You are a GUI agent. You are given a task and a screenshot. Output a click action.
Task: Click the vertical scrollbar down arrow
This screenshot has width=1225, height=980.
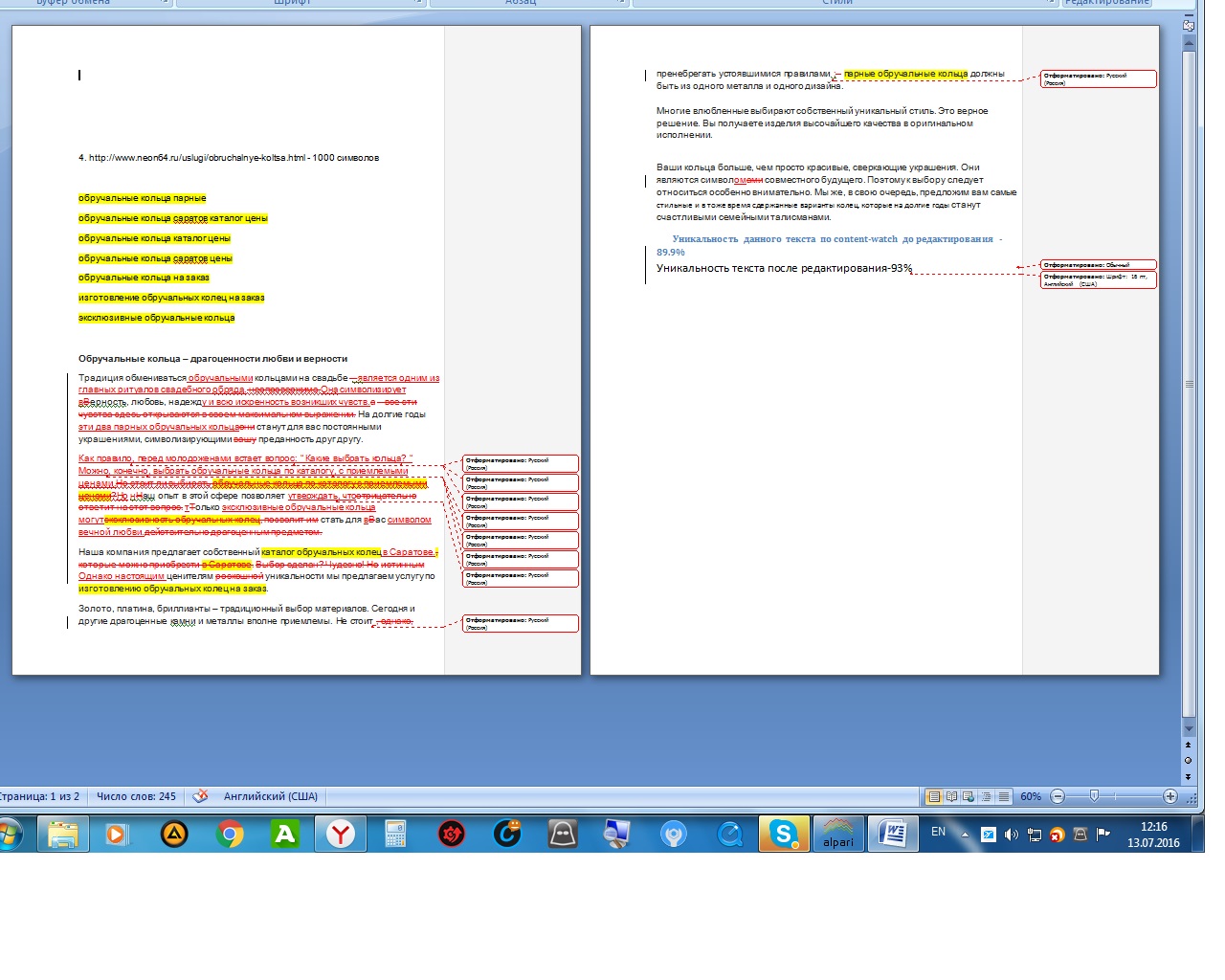click(1189, 729)
